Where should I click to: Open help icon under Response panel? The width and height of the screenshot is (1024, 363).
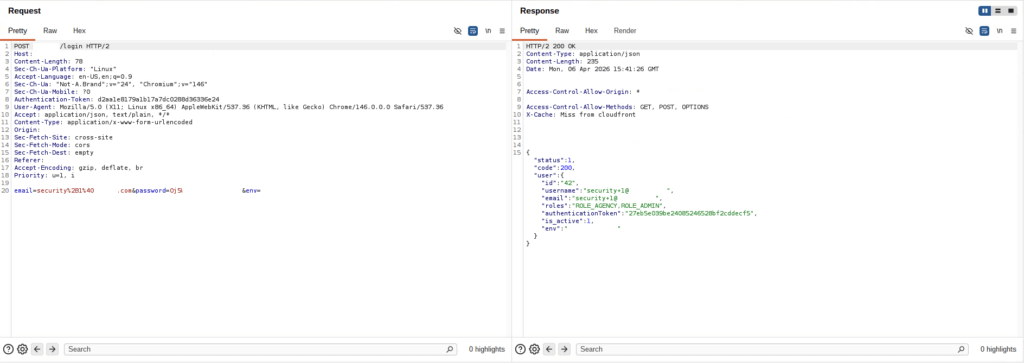coord(520,349)
